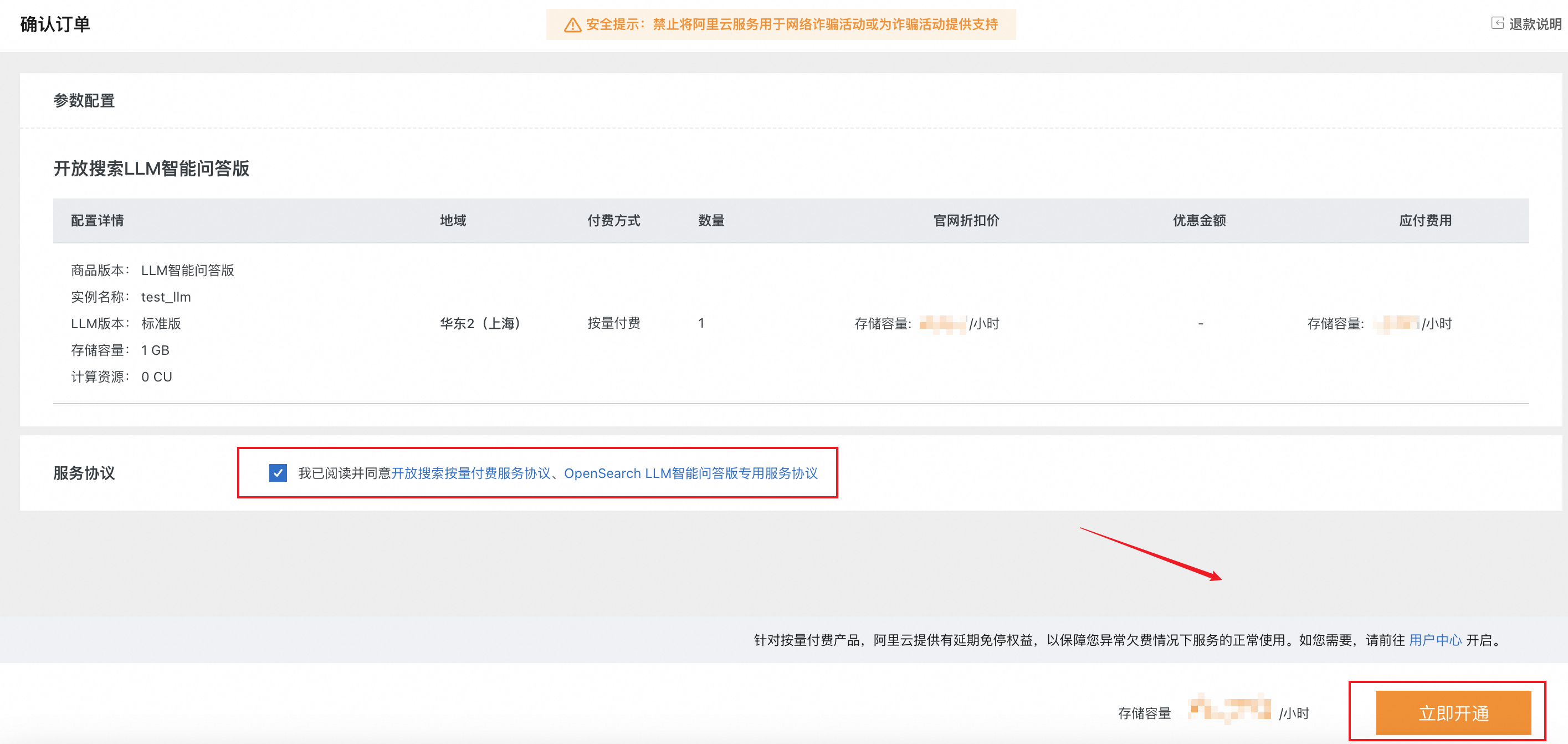Viewport: 1568px width, 744px height.
Task: Open the 开放搜索按量付费服务协议 link
Action: point(470,473)
